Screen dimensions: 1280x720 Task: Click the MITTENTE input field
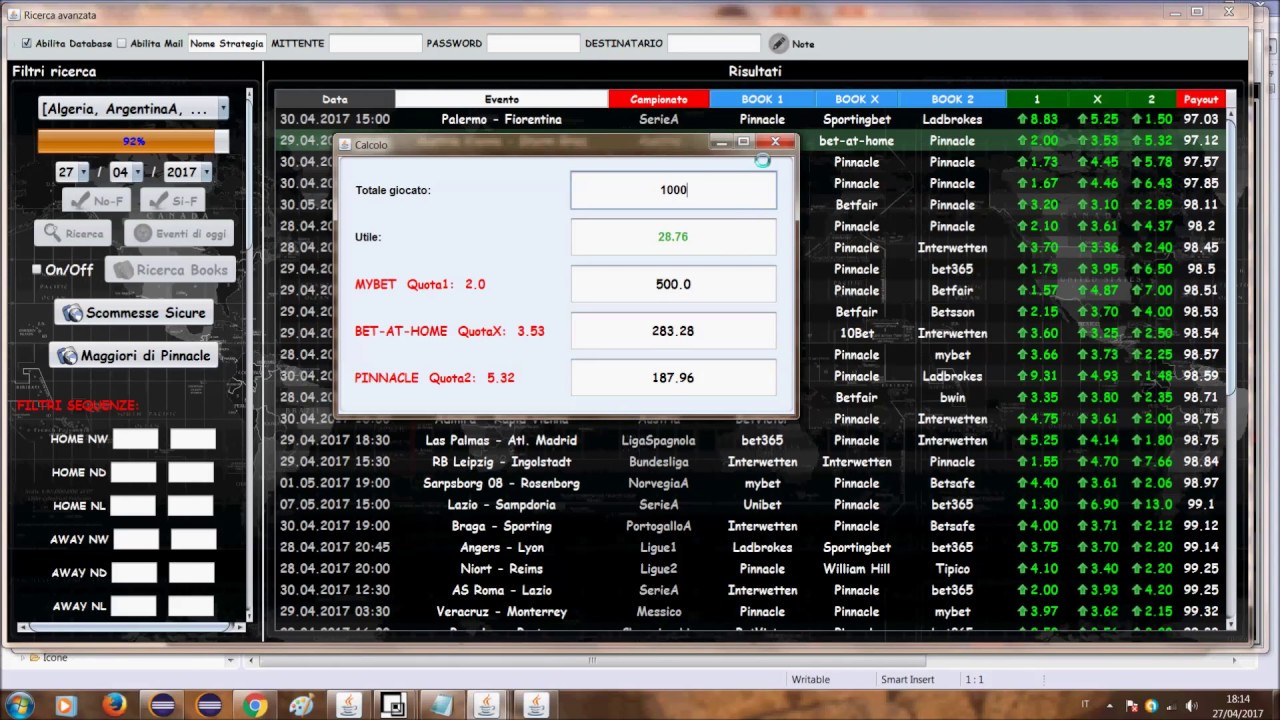click(x=375, y=43)
